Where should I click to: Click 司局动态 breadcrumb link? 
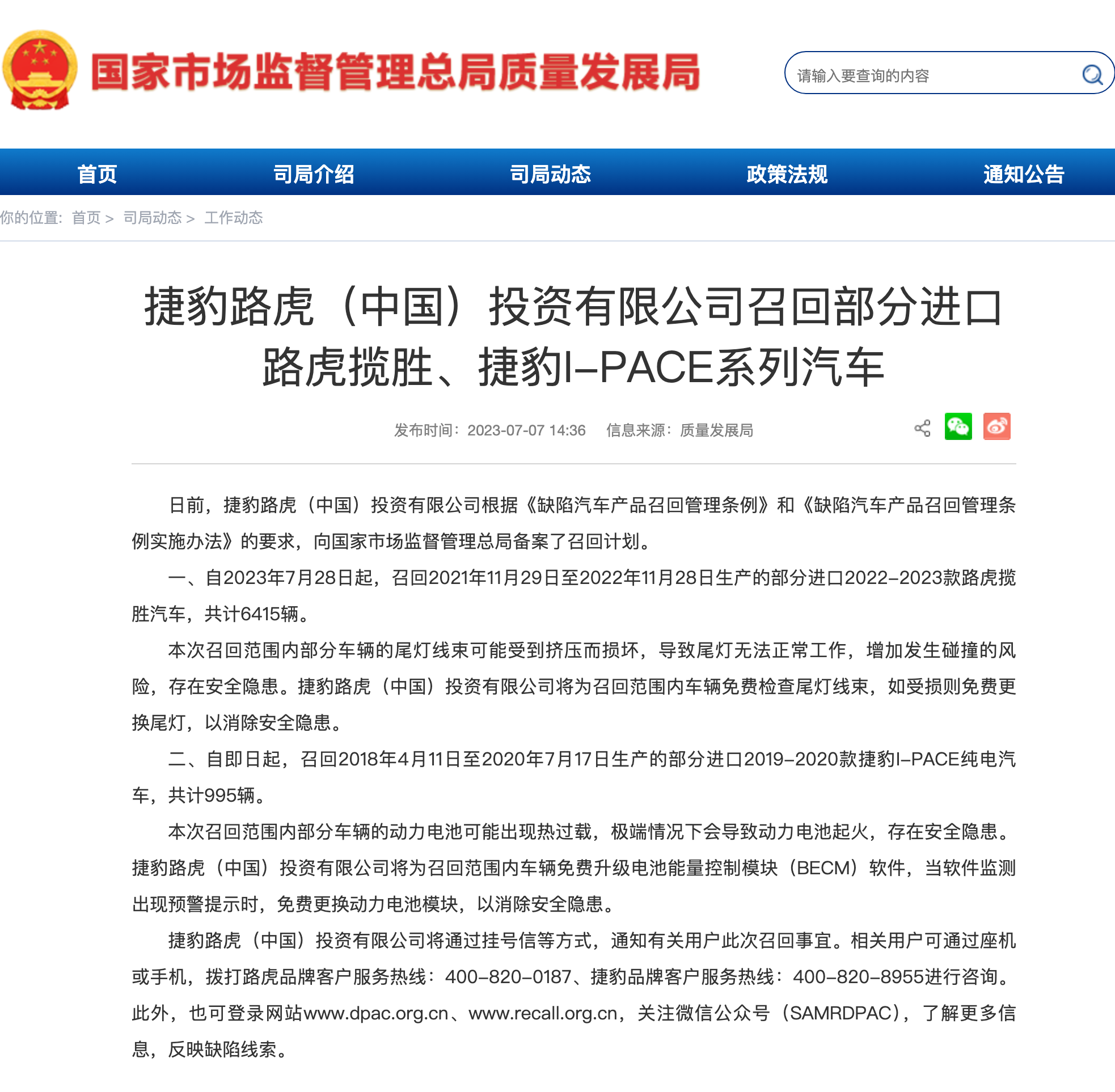click(x=153, y=218)
